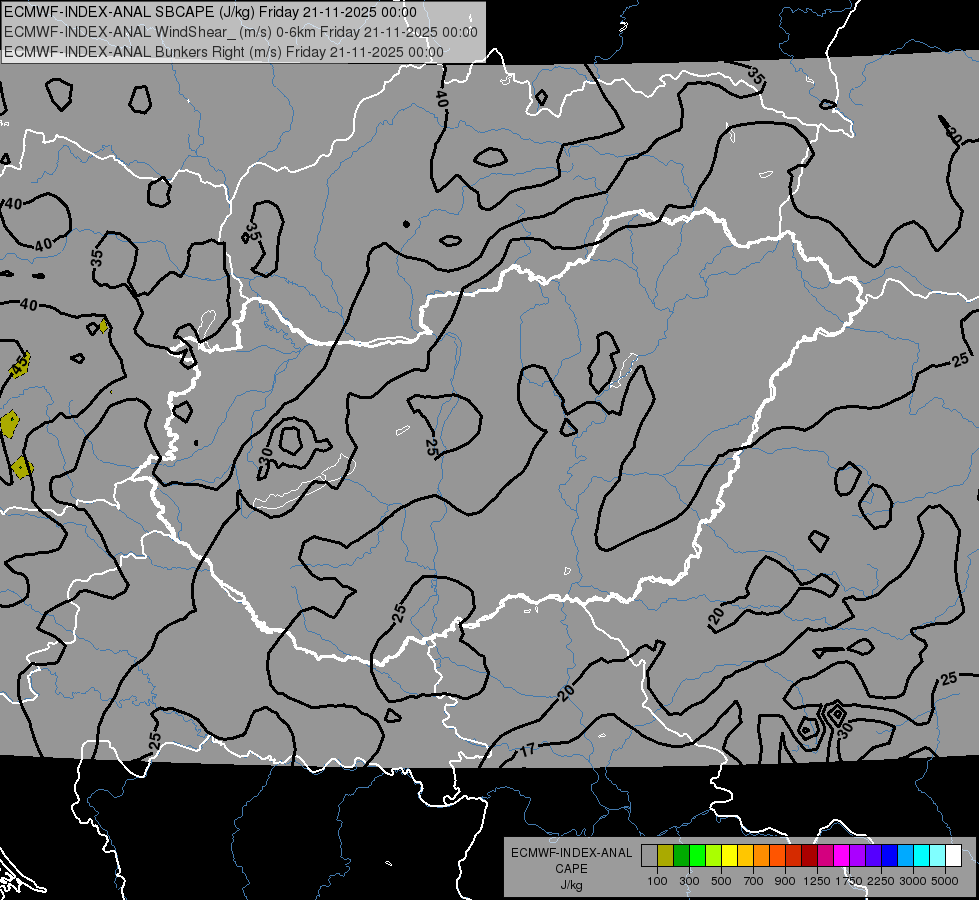Select the olive CAPE legend swatch
The height and width of the screenshot is (900, 979).
(666, 856)
